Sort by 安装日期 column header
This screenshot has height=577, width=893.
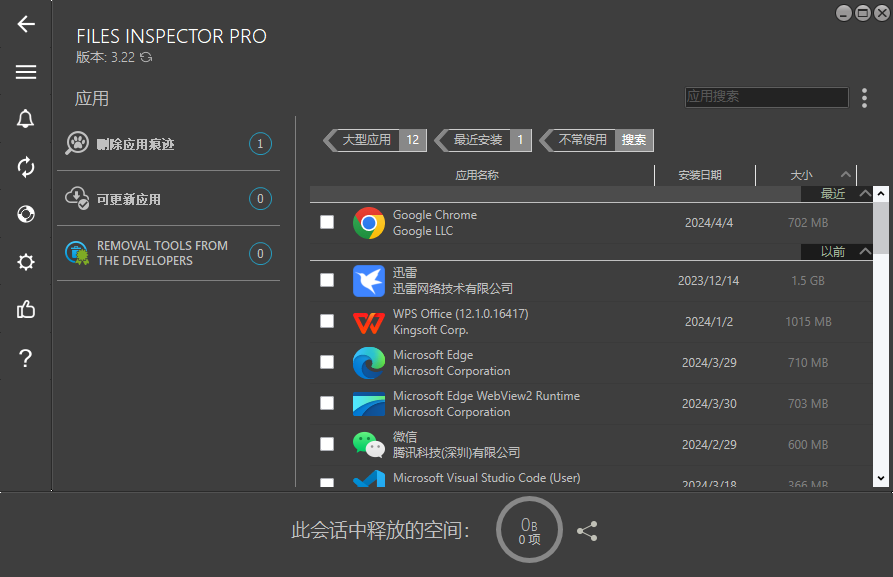tap(700, 175)
